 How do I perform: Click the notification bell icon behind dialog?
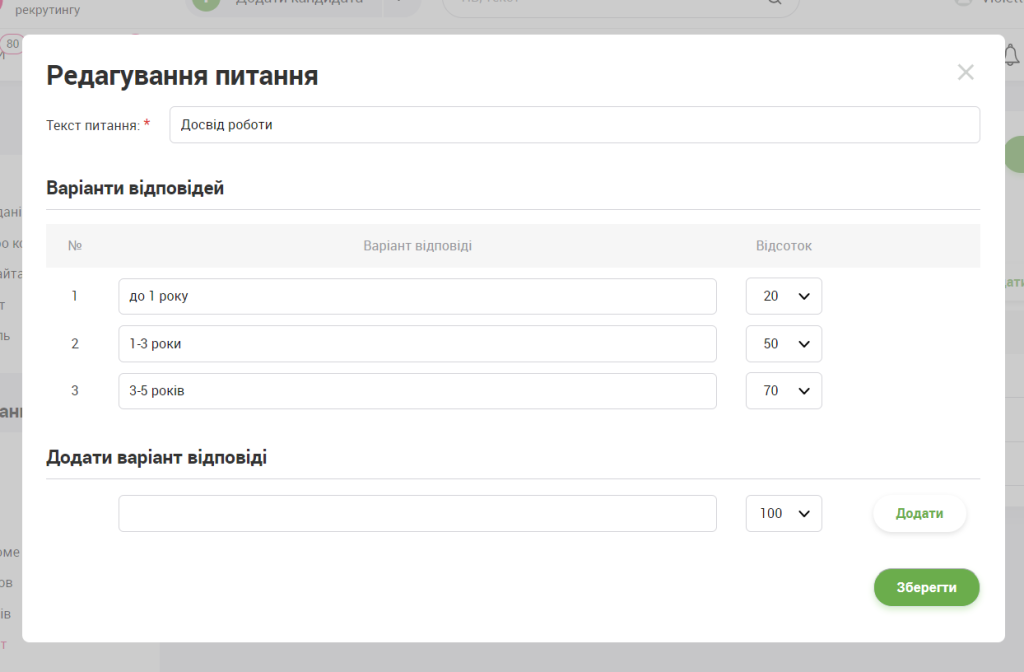click(x=1012, y=55)
